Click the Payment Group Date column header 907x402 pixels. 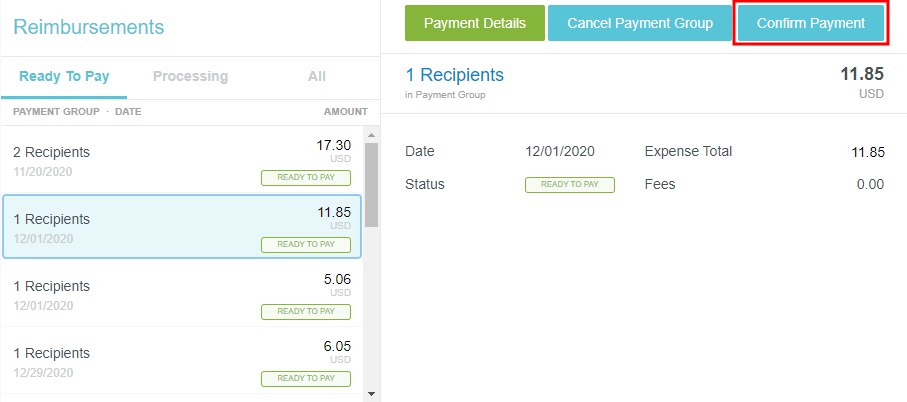pos(77,111)
